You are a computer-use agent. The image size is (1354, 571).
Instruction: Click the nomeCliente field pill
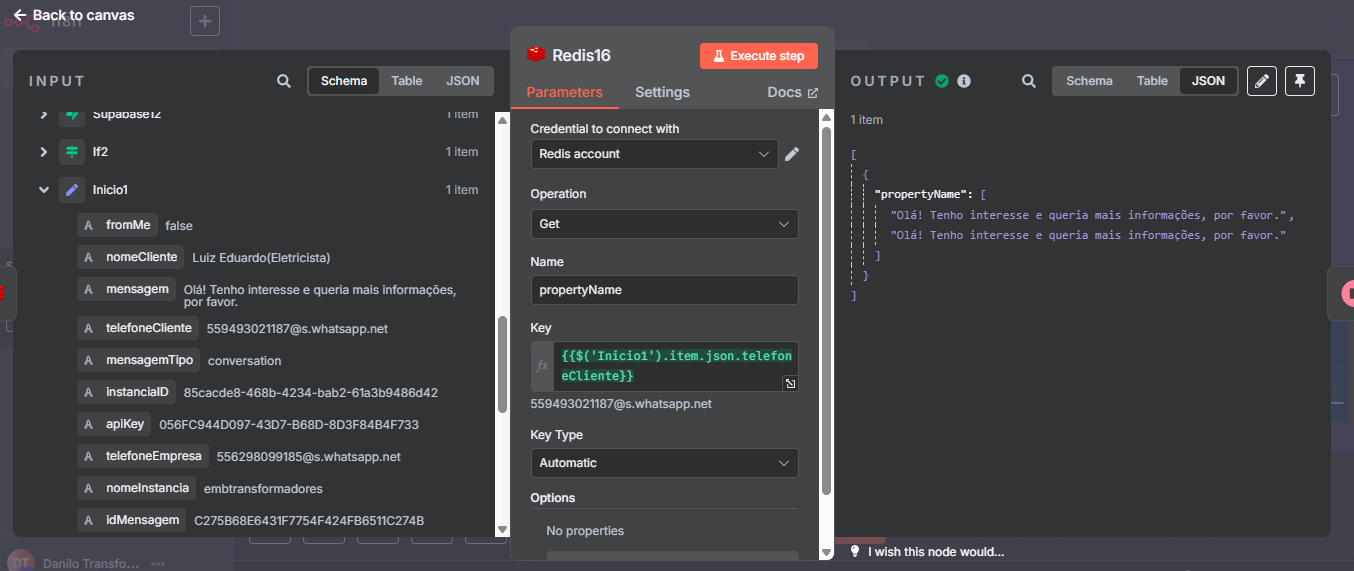(131, 257)
